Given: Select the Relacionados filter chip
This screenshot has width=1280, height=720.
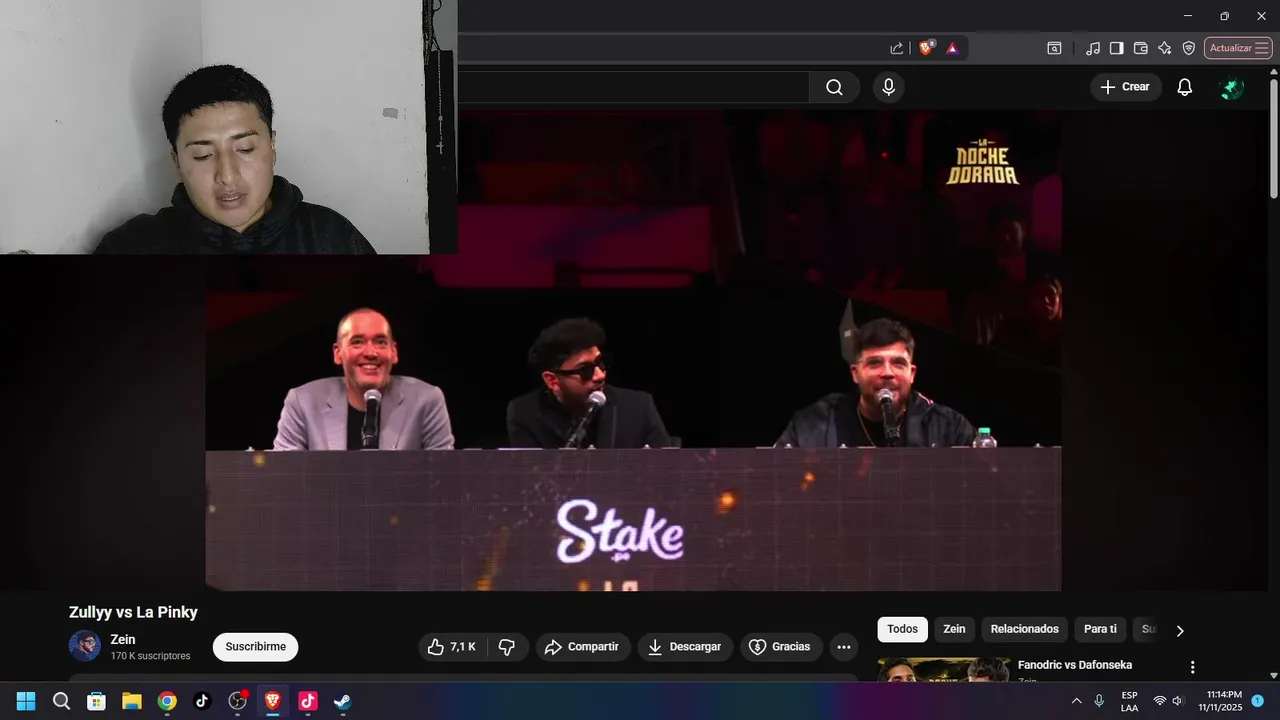Looking at the screenshot, I should 1025,629.
